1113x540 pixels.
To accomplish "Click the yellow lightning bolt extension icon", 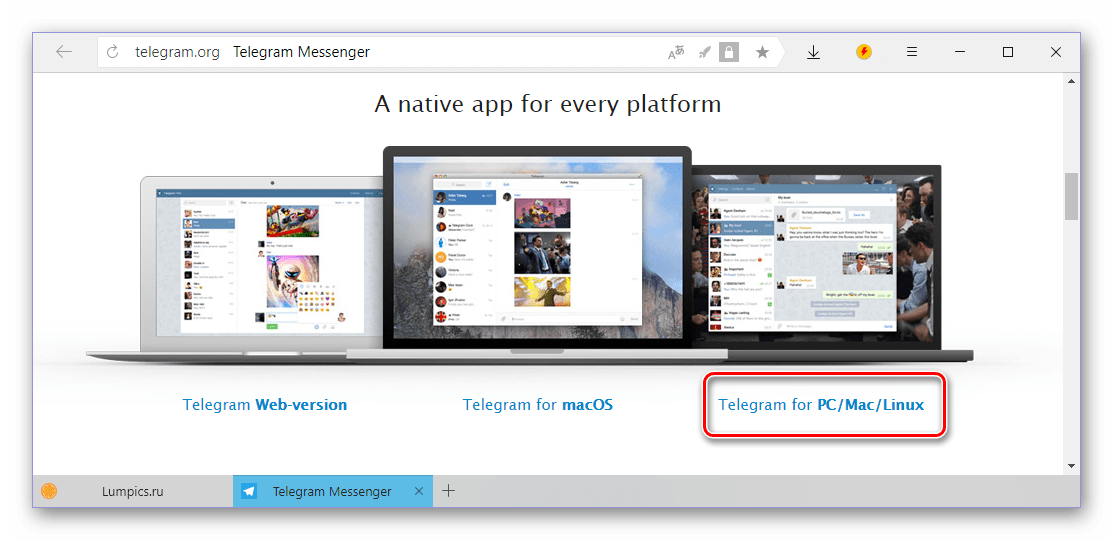I will (864, 52).
